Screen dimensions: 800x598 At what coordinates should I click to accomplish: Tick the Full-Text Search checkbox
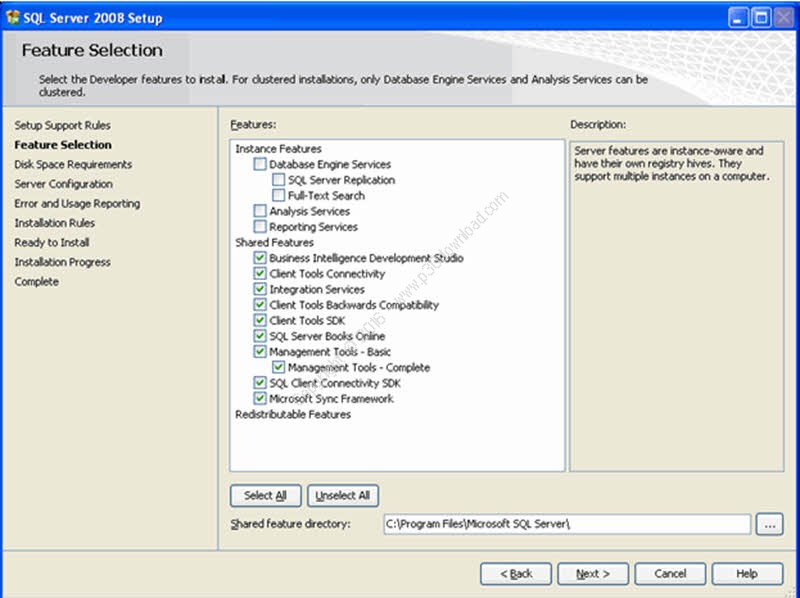pos(279,196)
